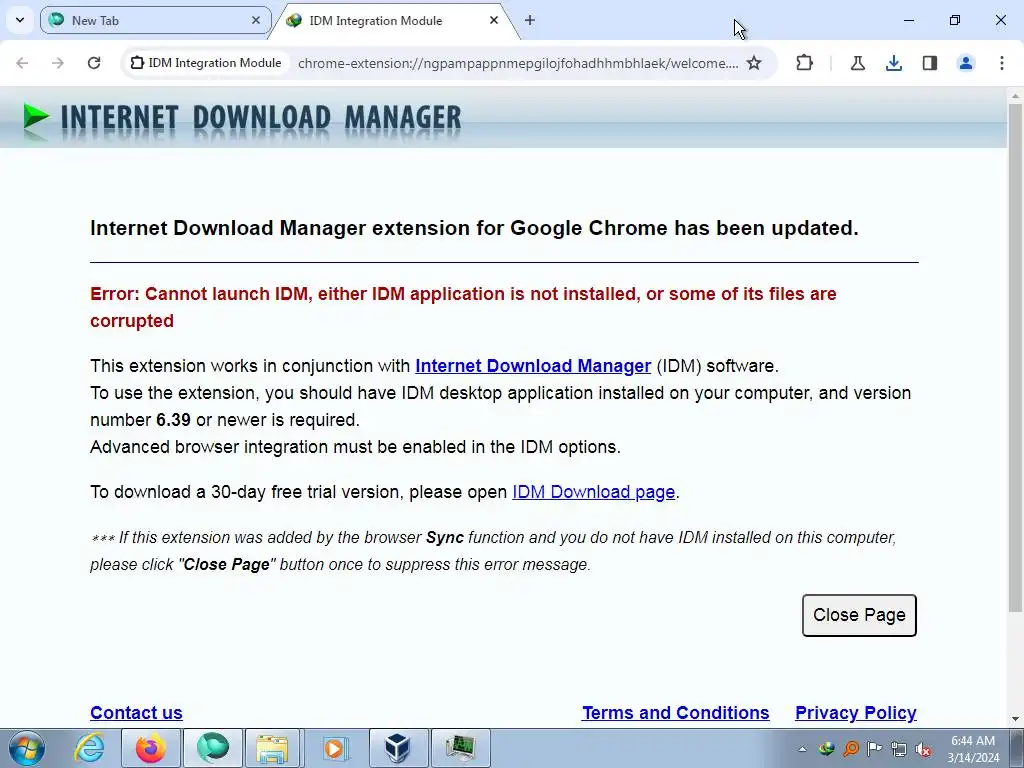Viewport: 1024px width, 768px height.
Task: Click the Internet Download Manager logo banner
Action: 242,119
